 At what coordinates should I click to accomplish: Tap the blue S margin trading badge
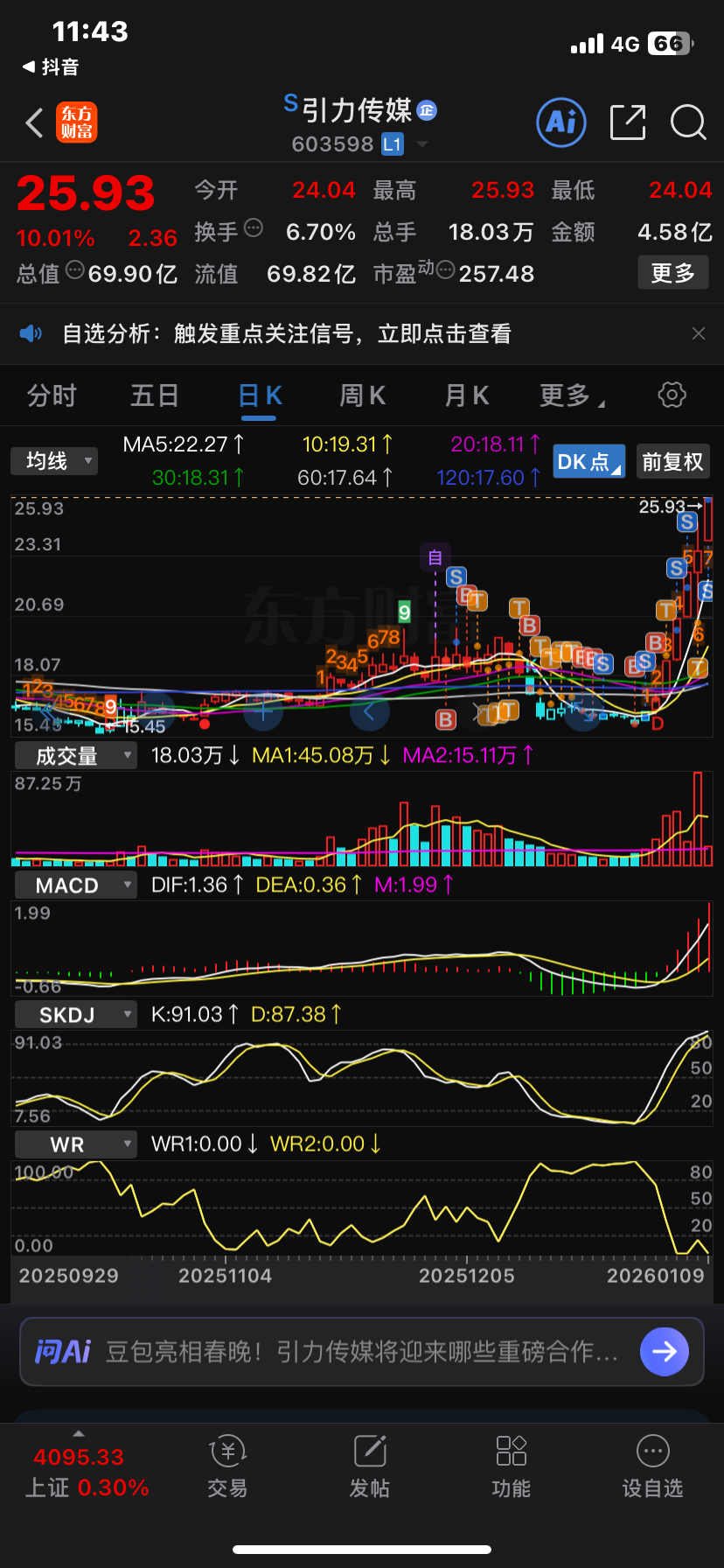(x=291, y=104)
